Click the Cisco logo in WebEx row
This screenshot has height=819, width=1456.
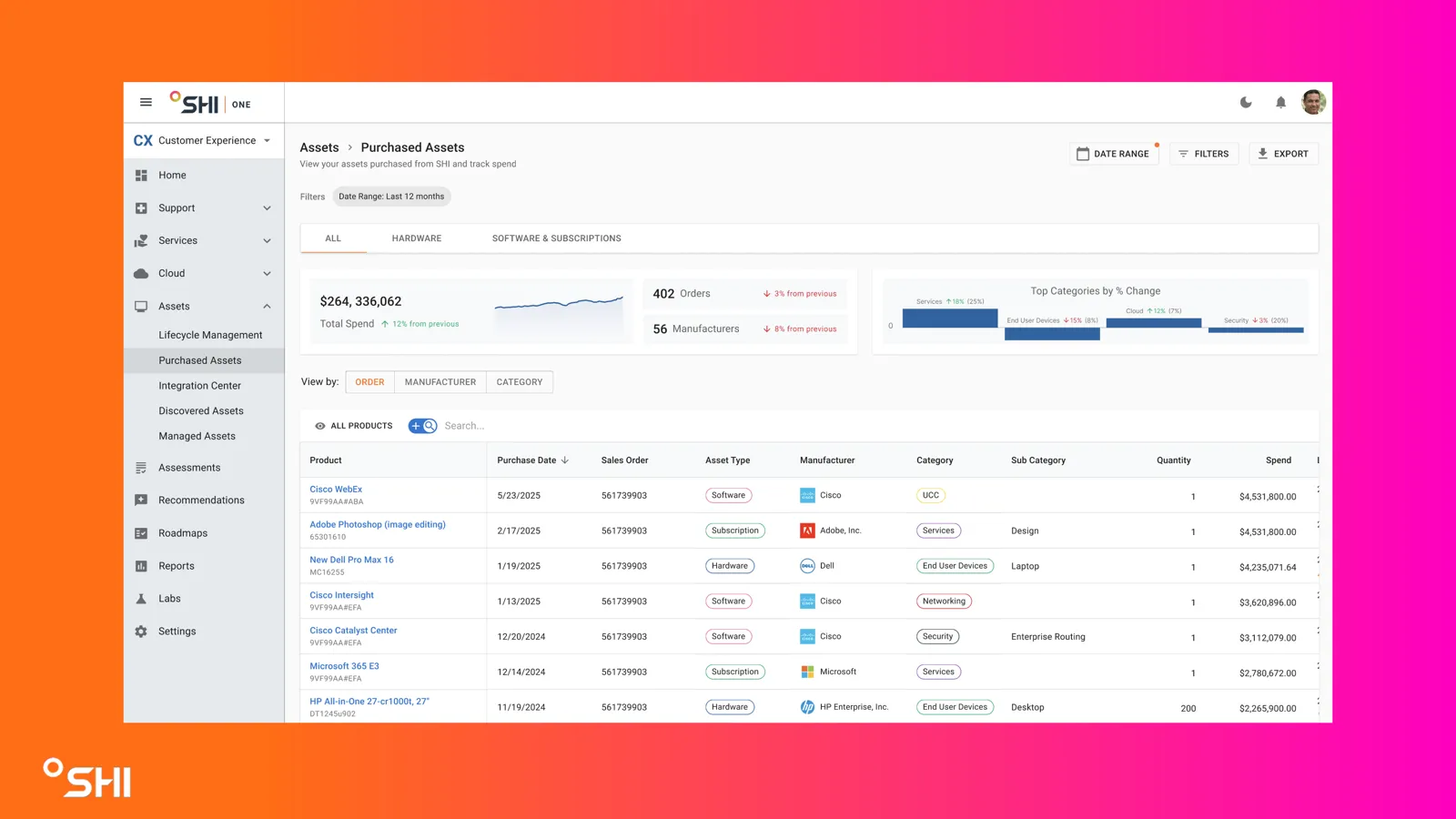point(807,495)
